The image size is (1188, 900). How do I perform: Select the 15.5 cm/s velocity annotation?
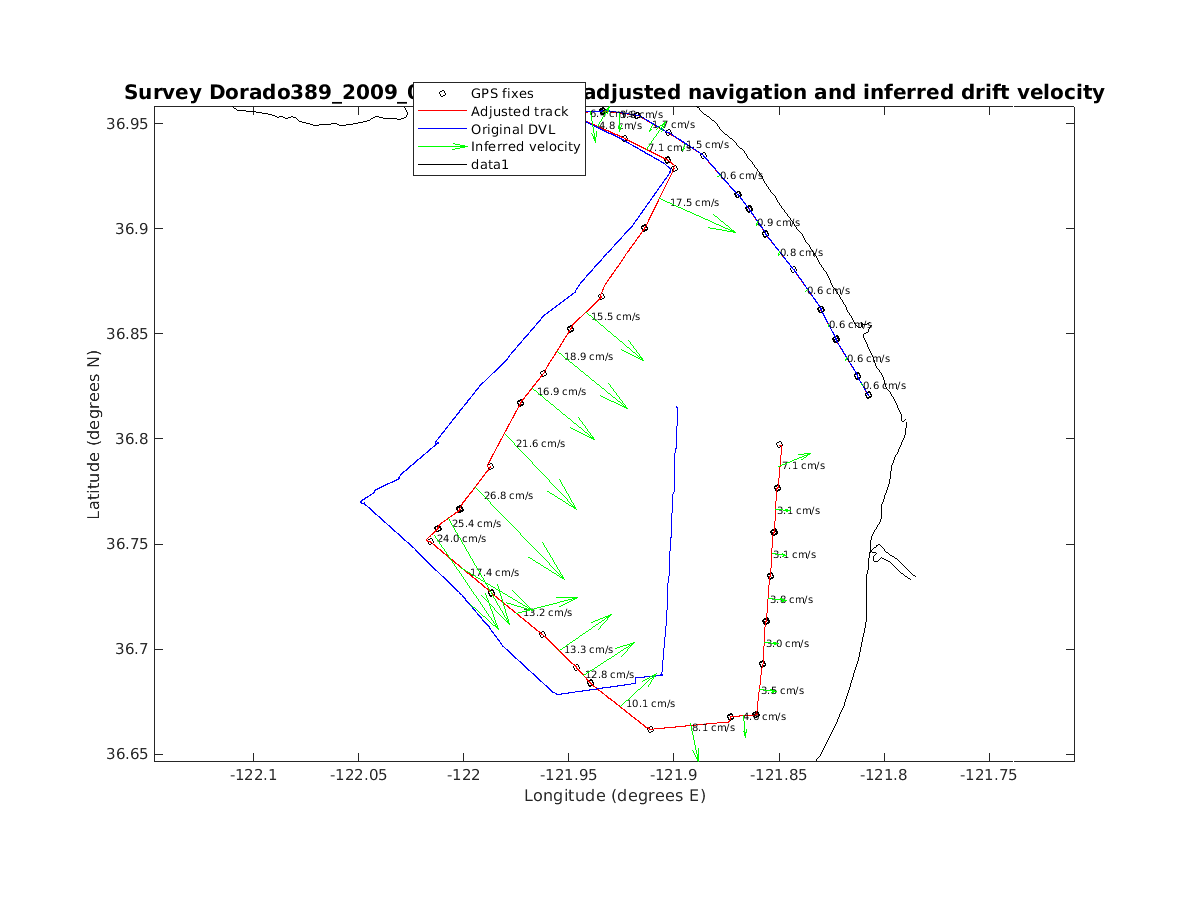615,317
